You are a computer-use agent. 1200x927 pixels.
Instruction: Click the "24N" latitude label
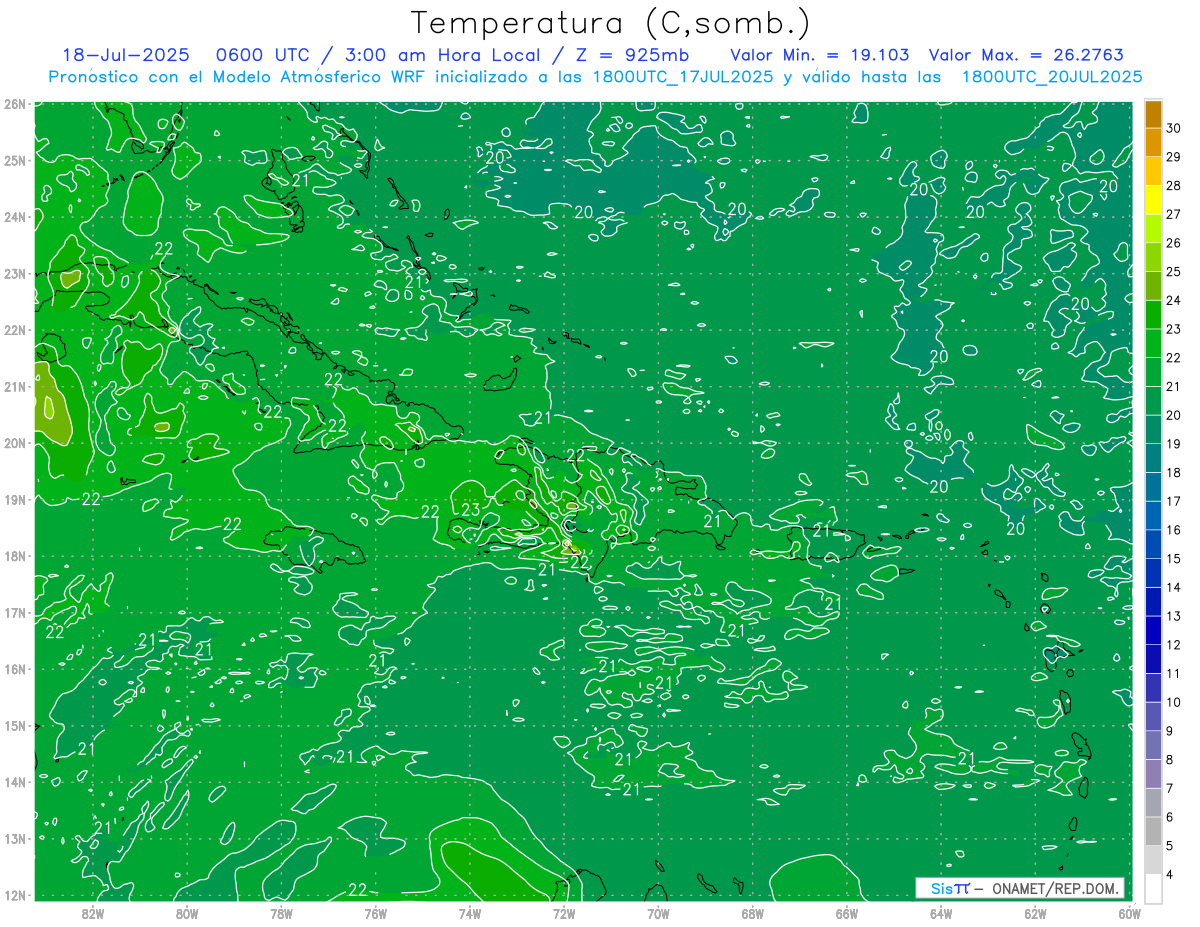tap(14, 217)
